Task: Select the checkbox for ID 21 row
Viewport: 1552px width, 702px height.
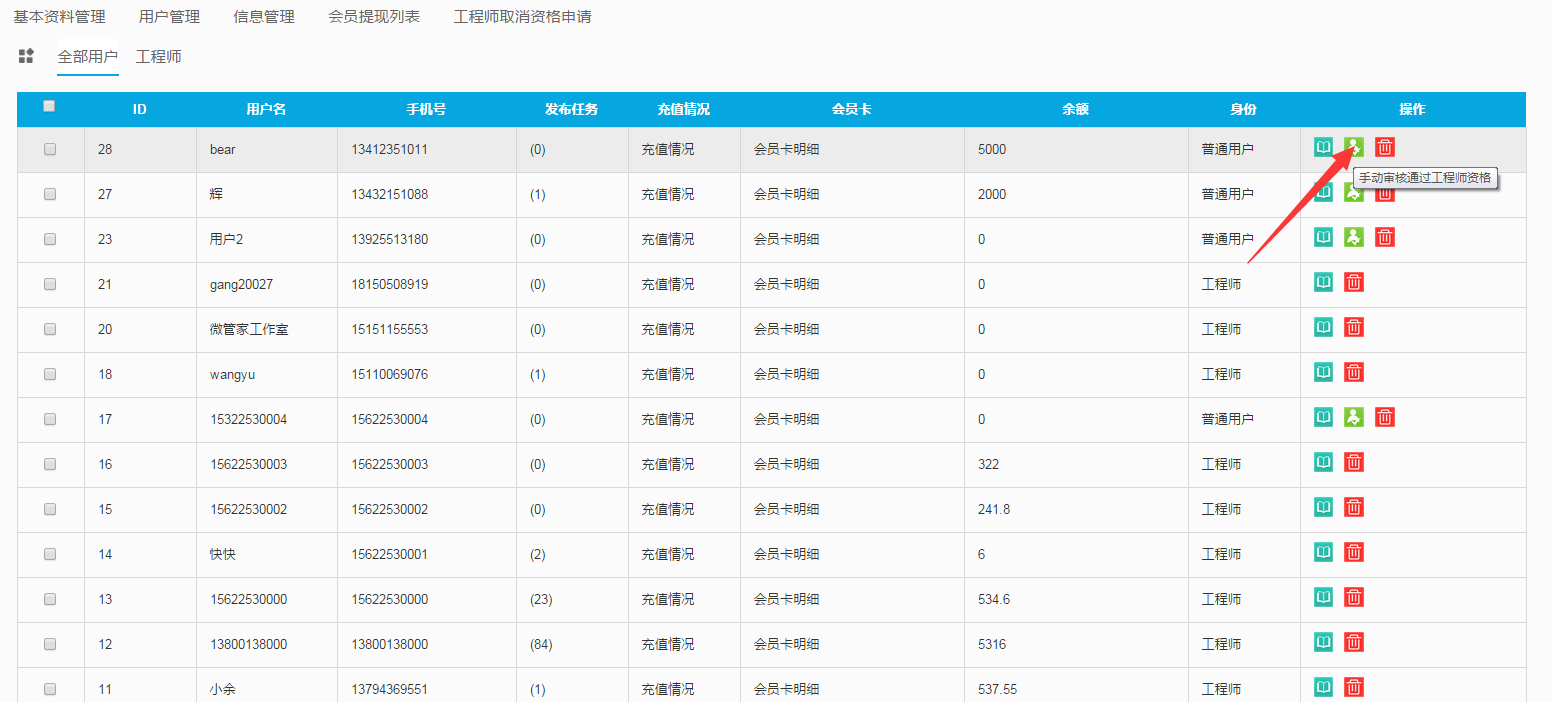Action: (50, 284)
